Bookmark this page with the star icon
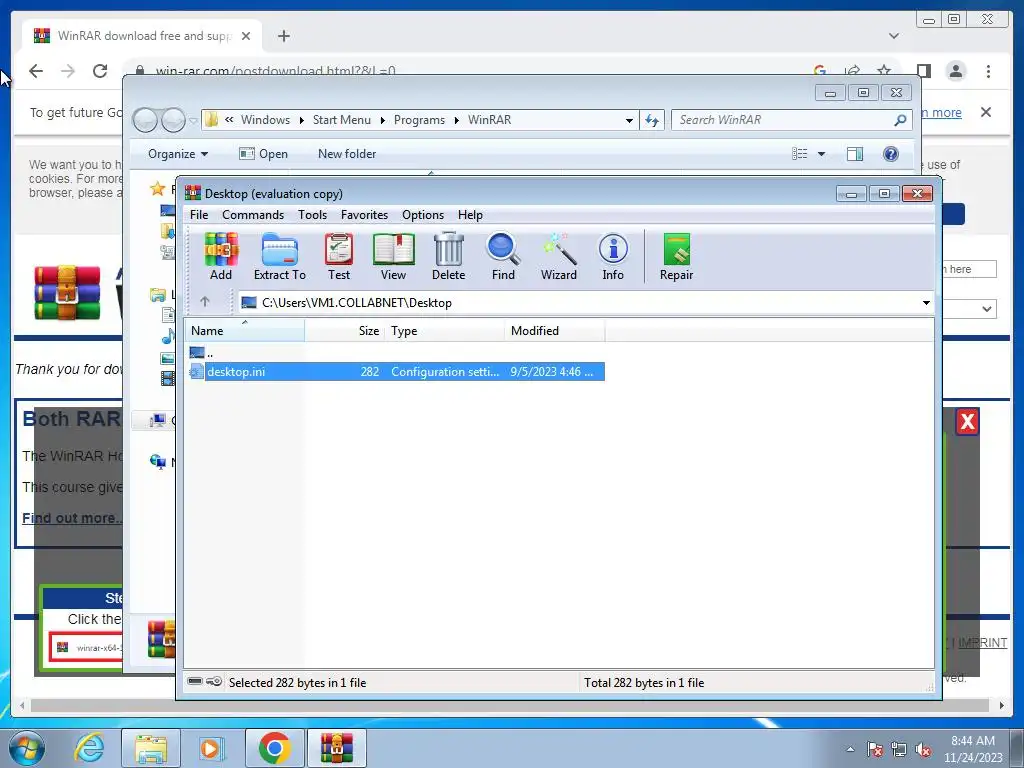The height and width of the screenshot is (768, 1024). click(884, 71)
